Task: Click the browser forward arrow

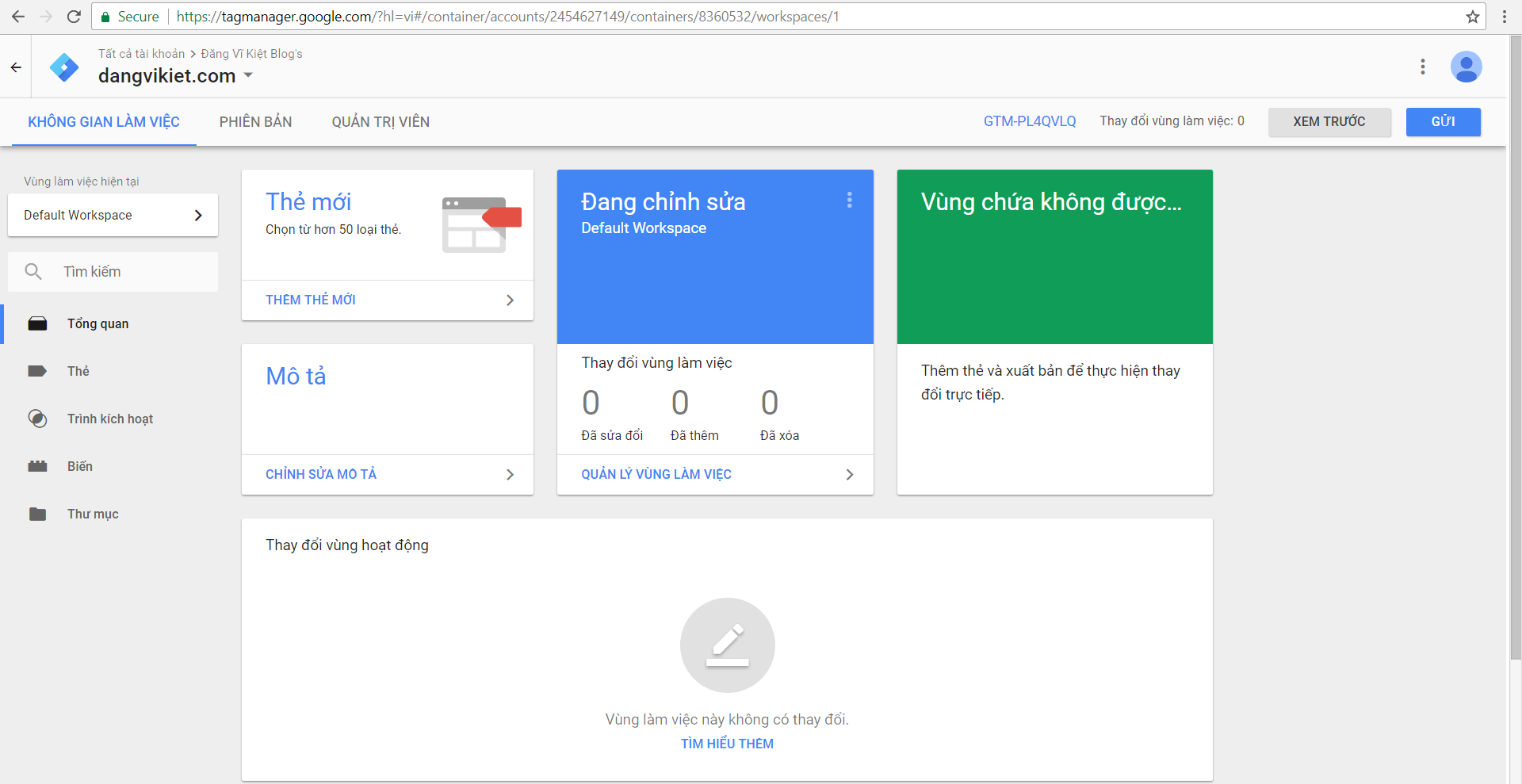Action: [x=46, y=17]
